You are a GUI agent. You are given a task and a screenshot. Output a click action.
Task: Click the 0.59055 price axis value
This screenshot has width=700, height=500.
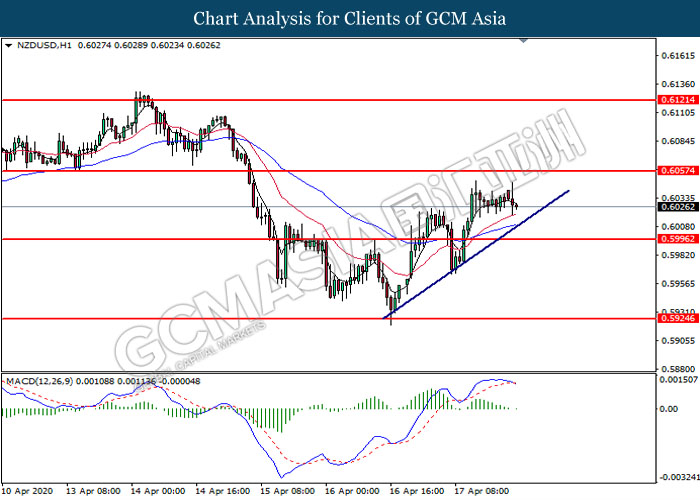pos(678,341)
